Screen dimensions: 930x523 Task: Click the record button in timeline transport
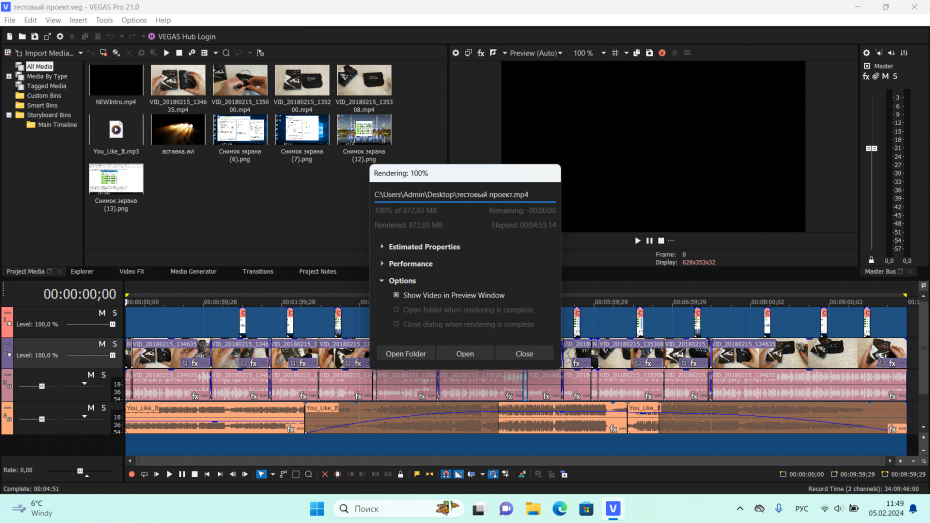[131, 474]
